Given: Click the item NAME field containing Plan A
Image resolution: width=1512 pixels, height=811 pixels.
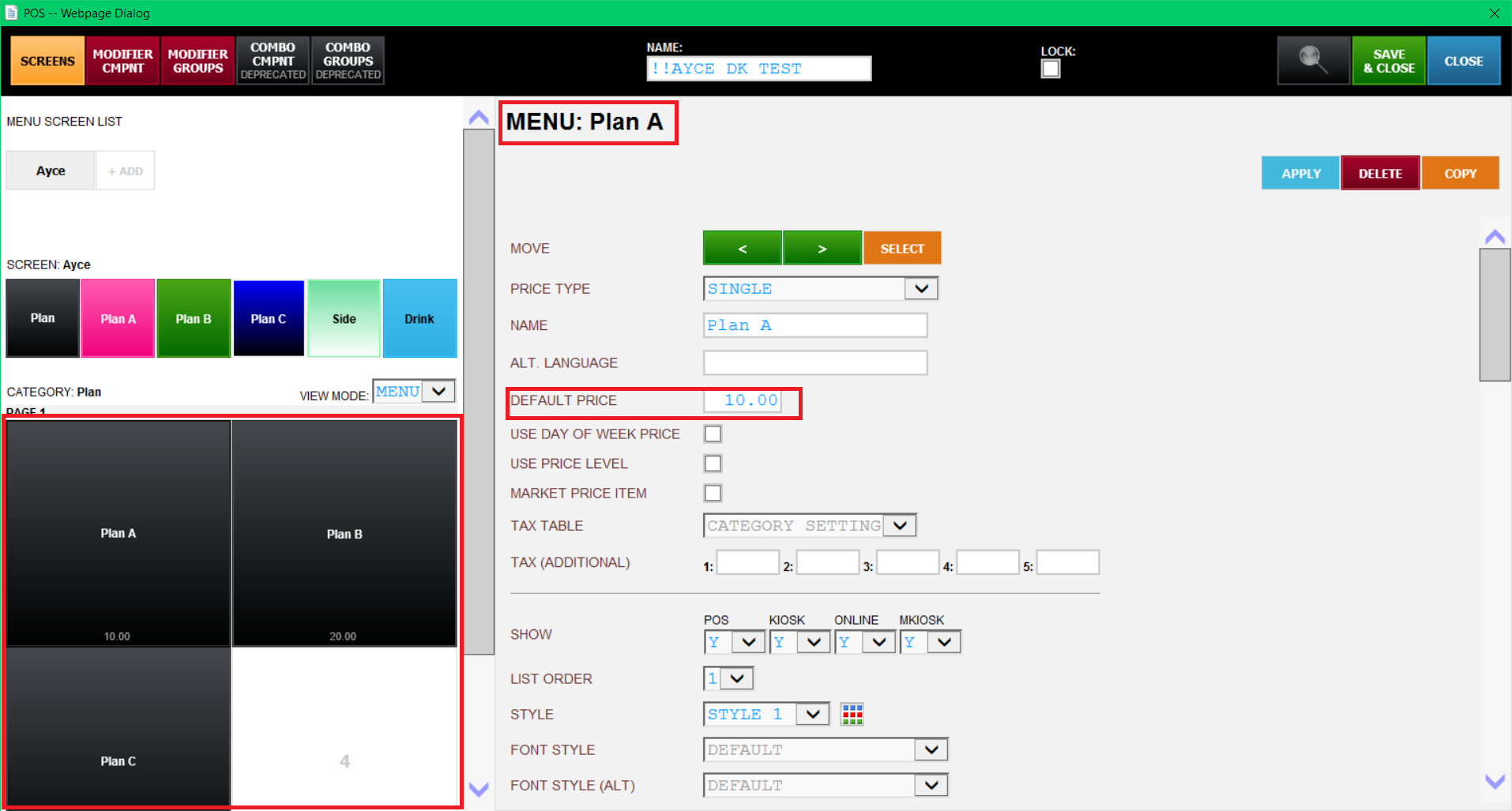Looking at the screenshot, I should click(815, 325).
